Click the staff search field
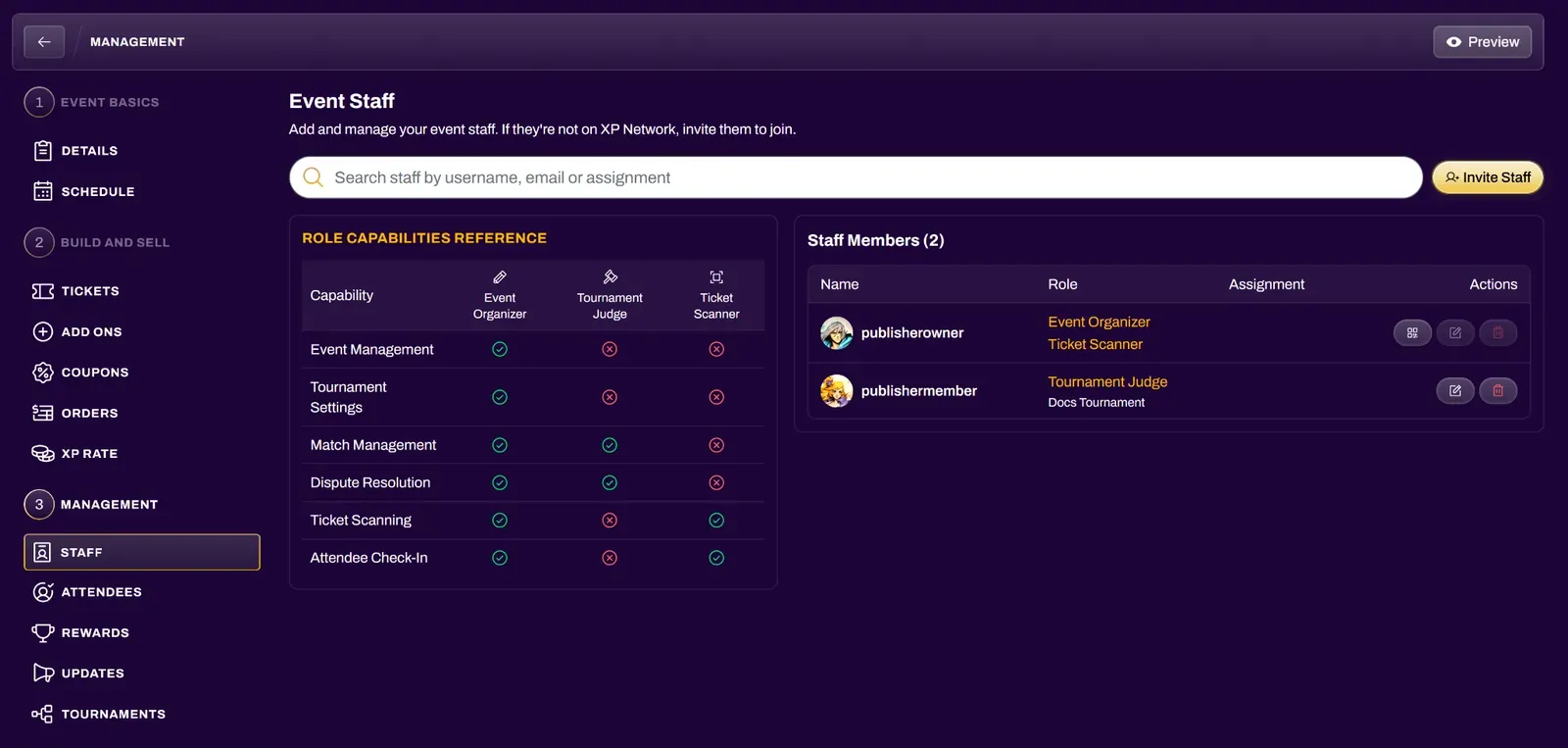The image size is (1568, 748). [x=856, y=177]
